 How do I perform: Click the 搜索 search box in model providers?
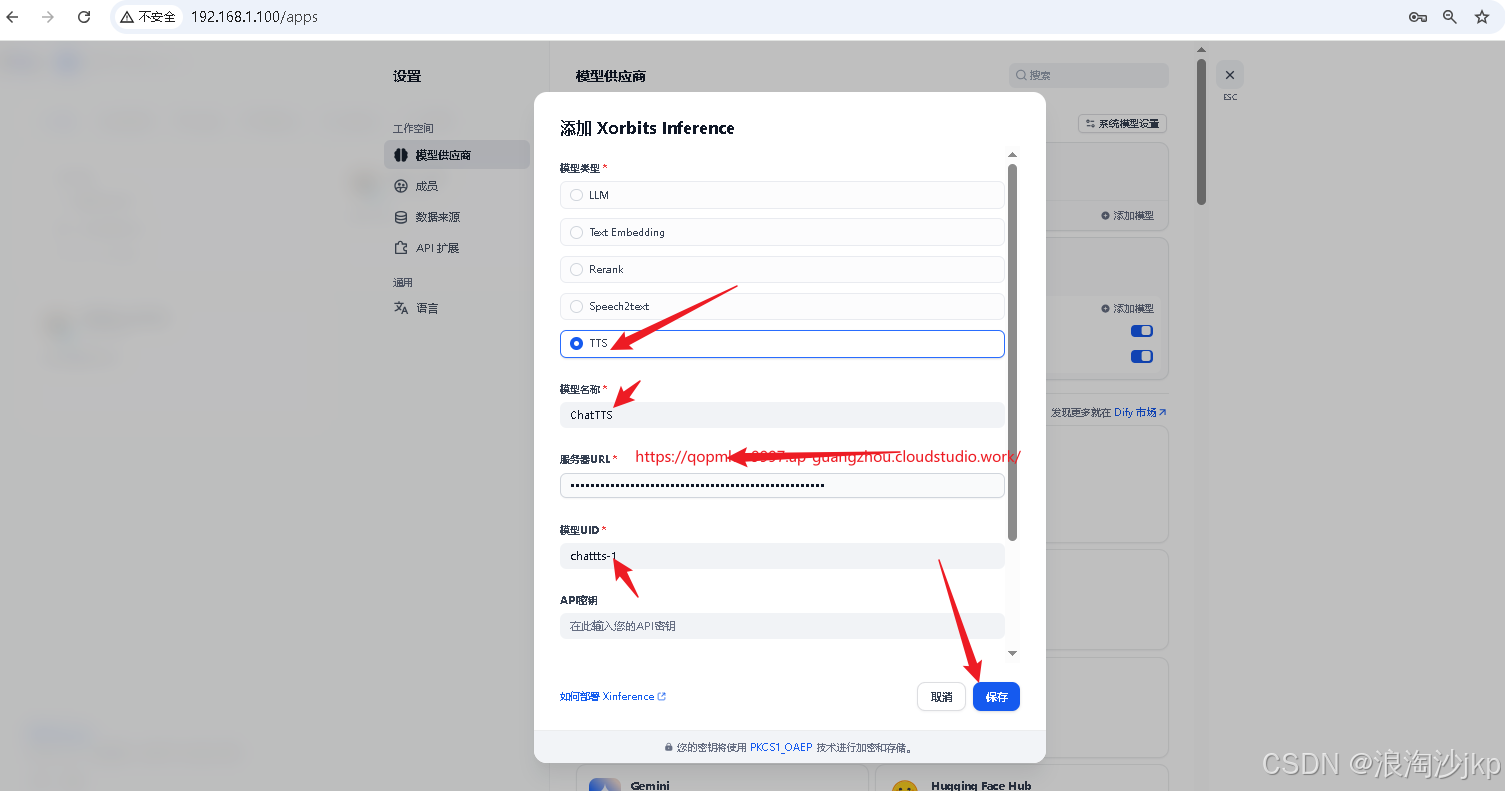point(1089,75)
